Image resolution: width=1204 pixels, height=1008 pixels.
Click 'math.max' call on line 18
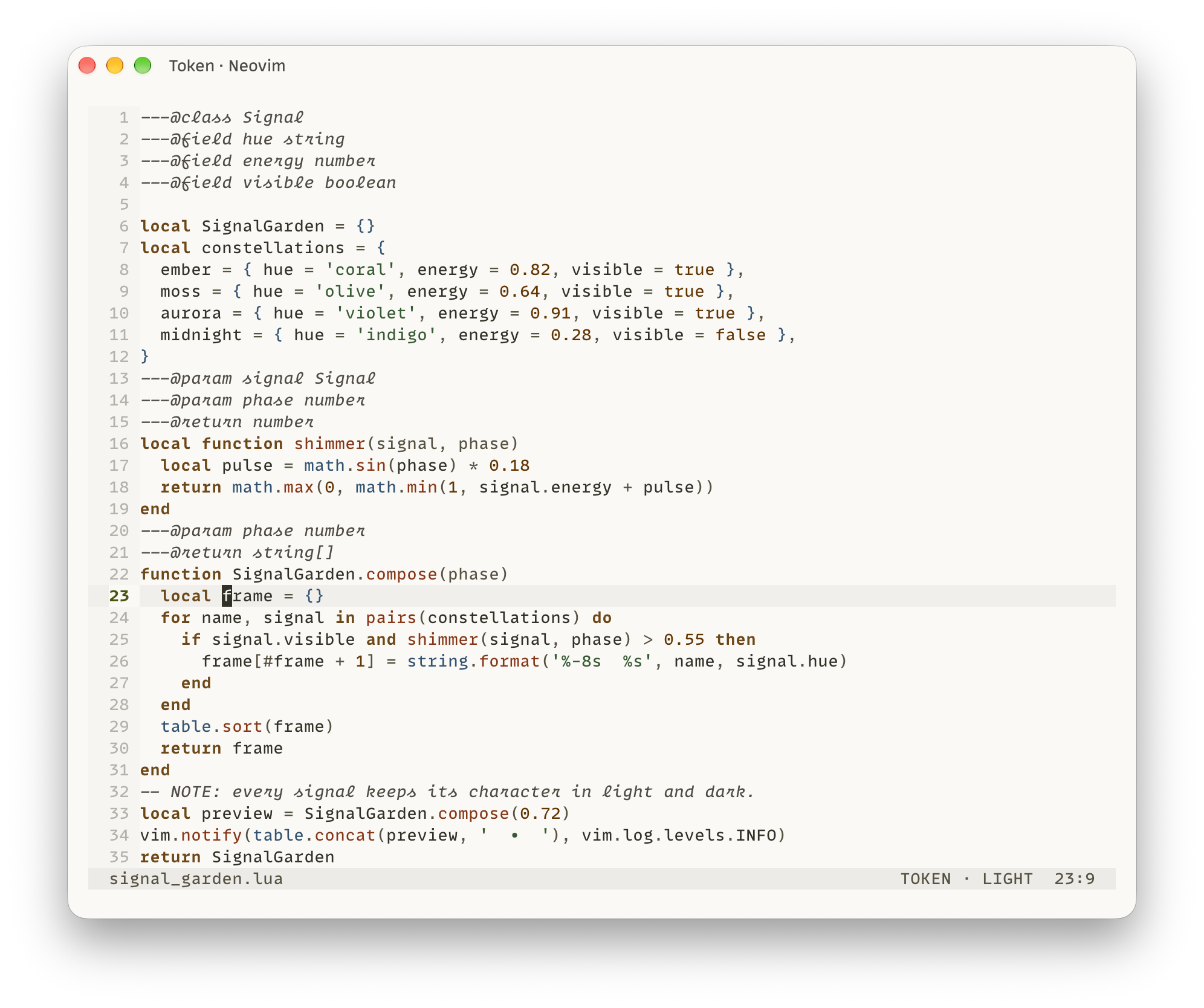[273, 487]
